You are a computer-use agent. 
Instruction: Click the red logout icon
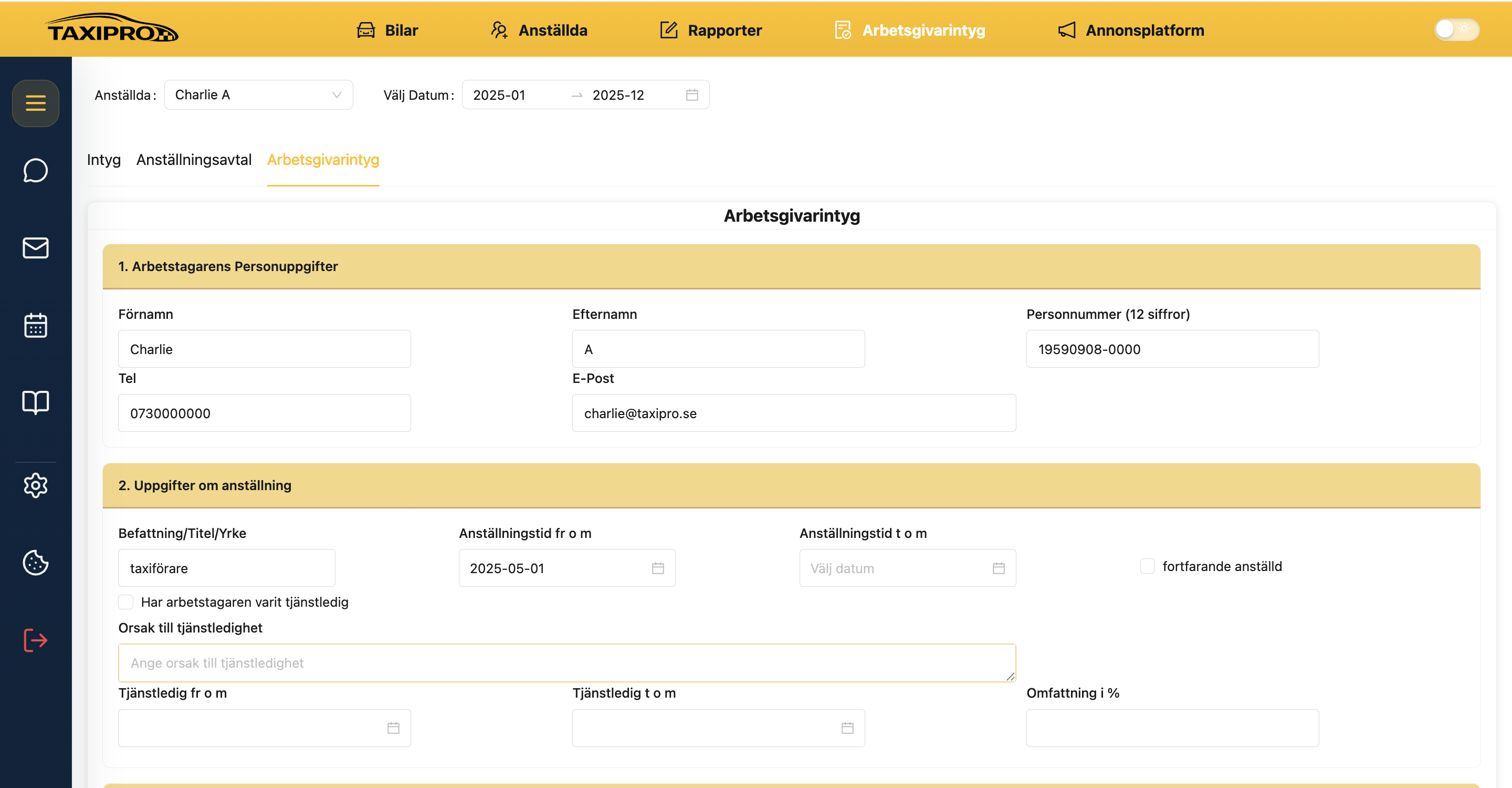(x=35, y=640)
